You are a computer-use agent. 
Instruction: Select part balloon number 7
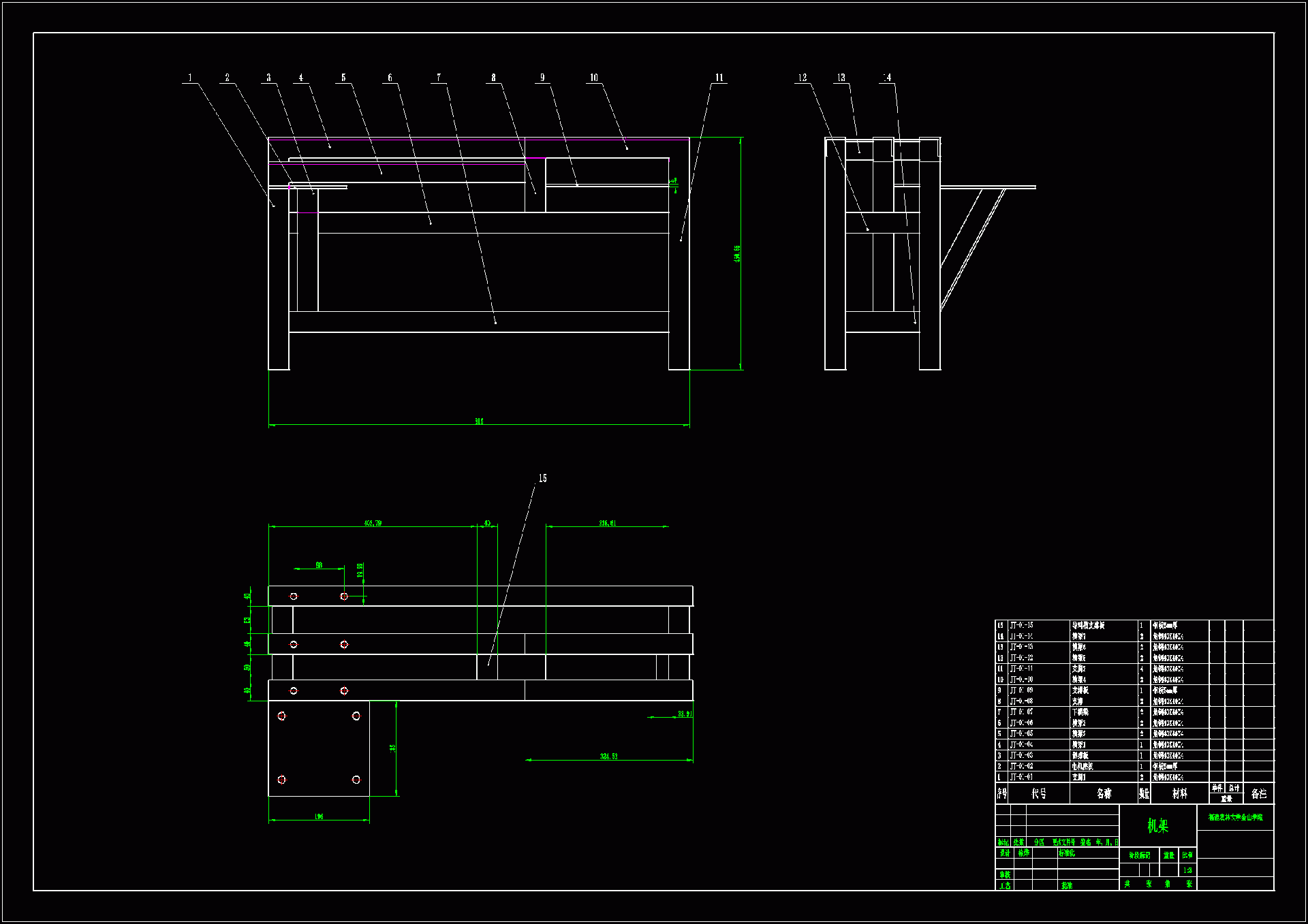click(439, 78)
